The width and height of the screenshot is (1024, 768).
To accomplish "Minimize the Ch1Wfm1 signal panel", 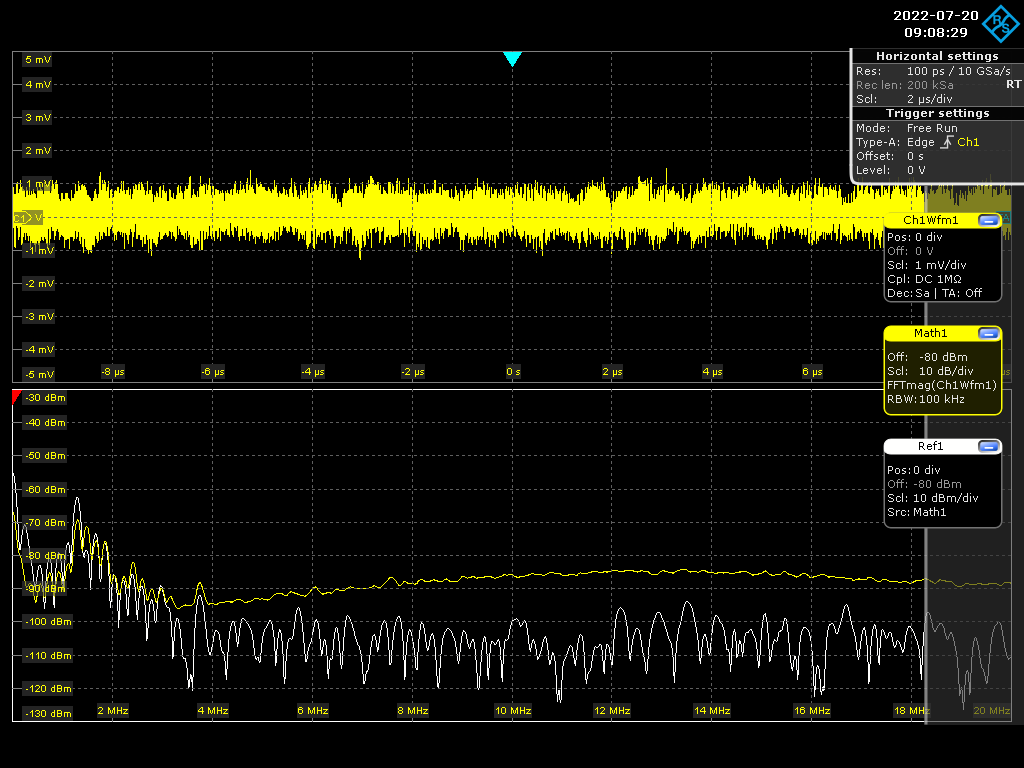I will (988, 220).
